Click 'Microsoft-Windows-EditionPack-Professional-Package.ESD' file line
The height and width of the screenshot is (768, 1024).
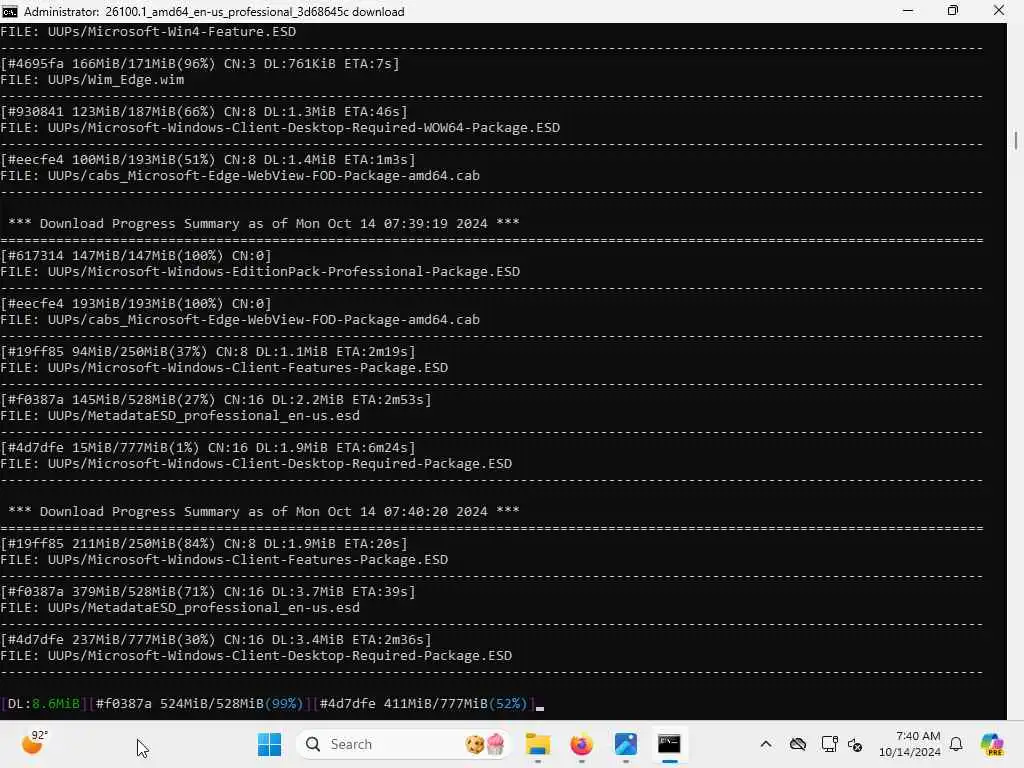point(260,272)
